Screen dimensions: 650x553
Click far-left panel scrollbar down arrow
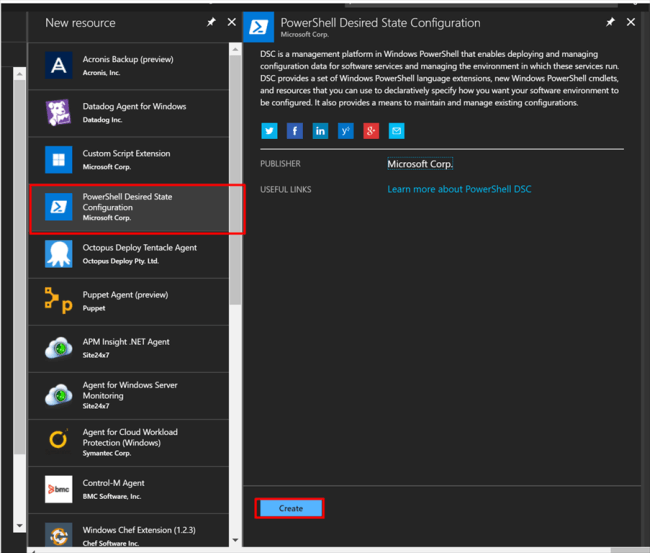[x=19, y=526]
